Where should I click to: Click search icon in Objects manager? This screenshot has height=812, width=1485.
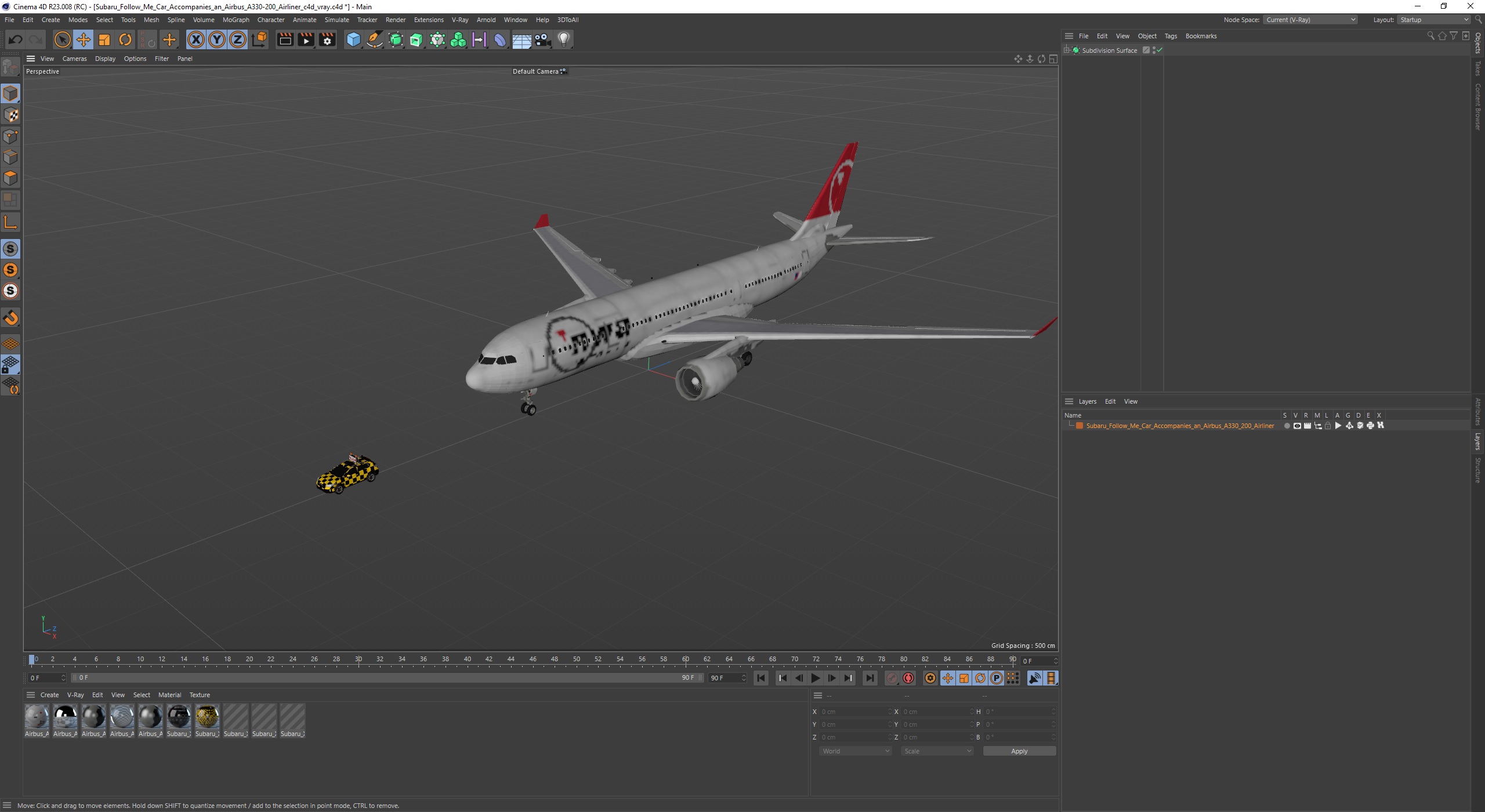coord(1430,36)
